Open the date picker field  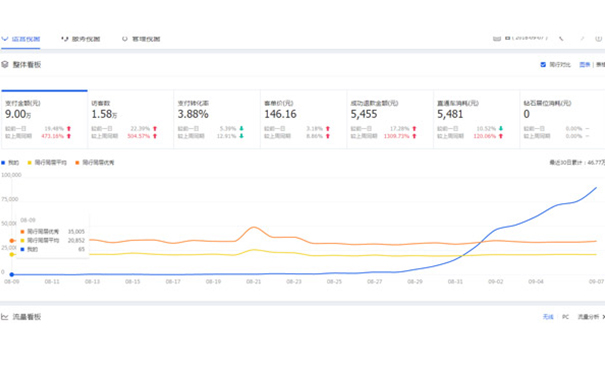(527, 38)
